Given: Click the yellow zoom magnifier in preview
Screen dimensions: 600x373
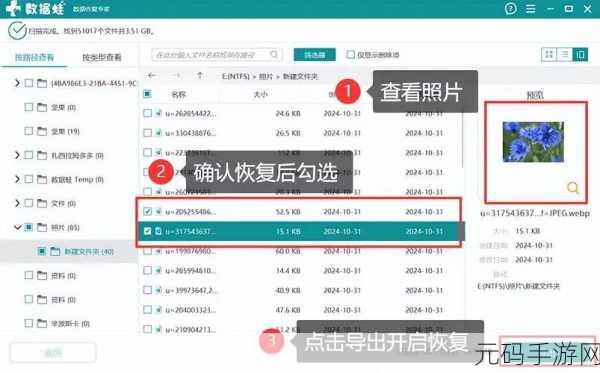Looking at the screenshot, I should [573, 187].
